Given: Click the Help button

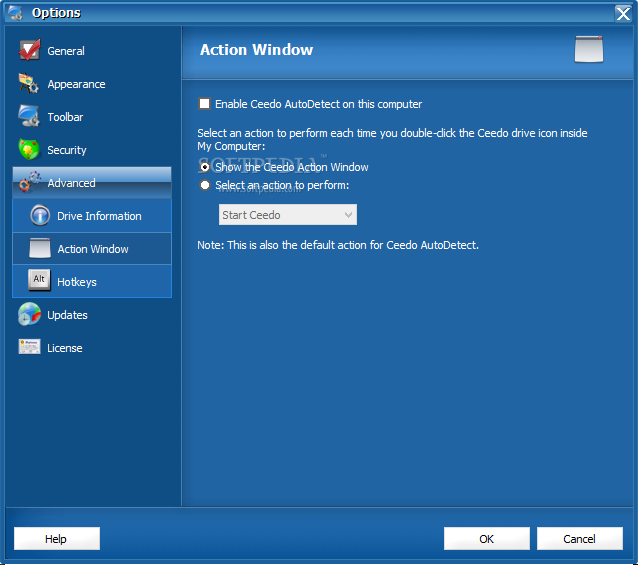Looking at the screenshot, I should (57, 539).
